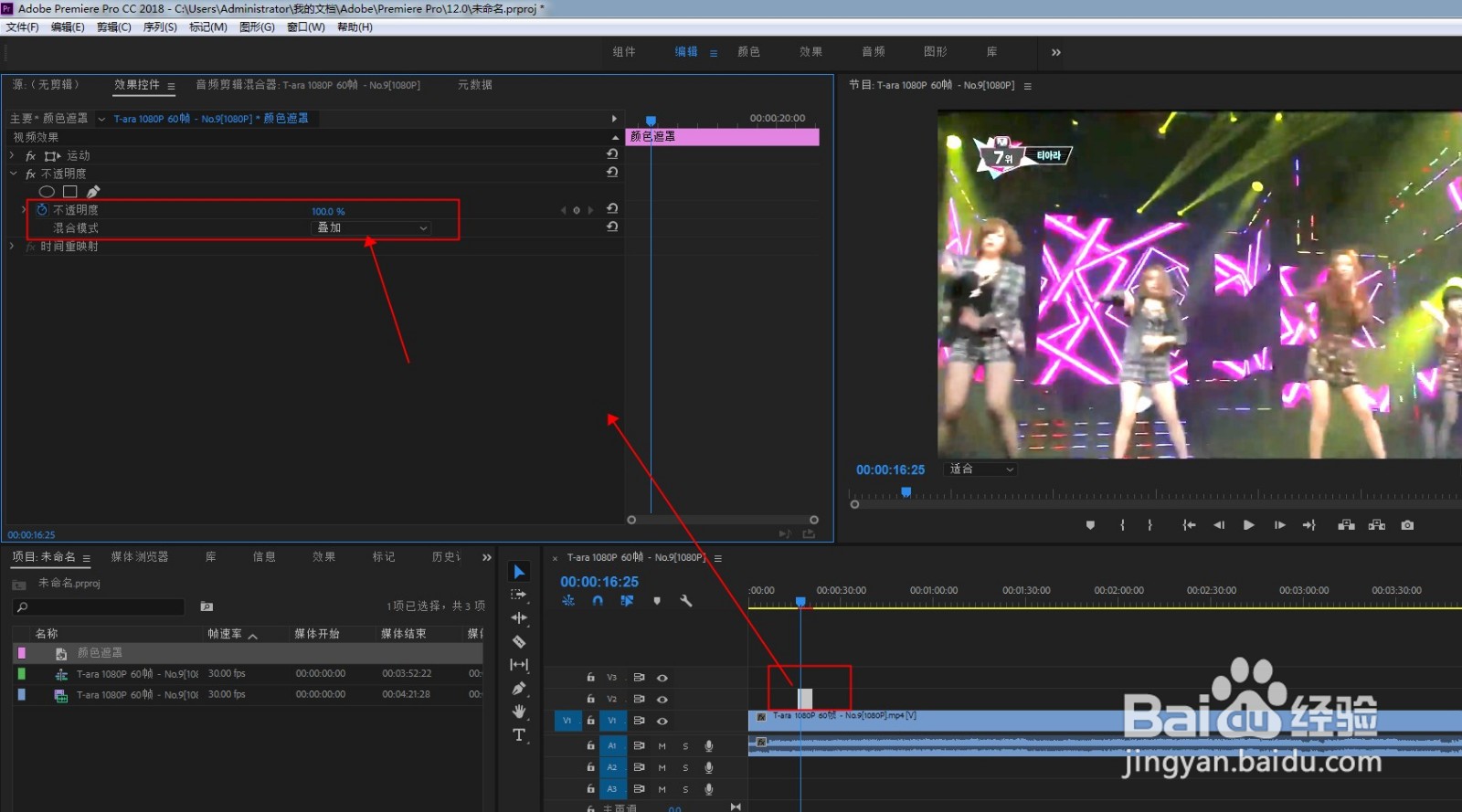
Task: Sort project items by frame rate column
Action: coord(225,634)
